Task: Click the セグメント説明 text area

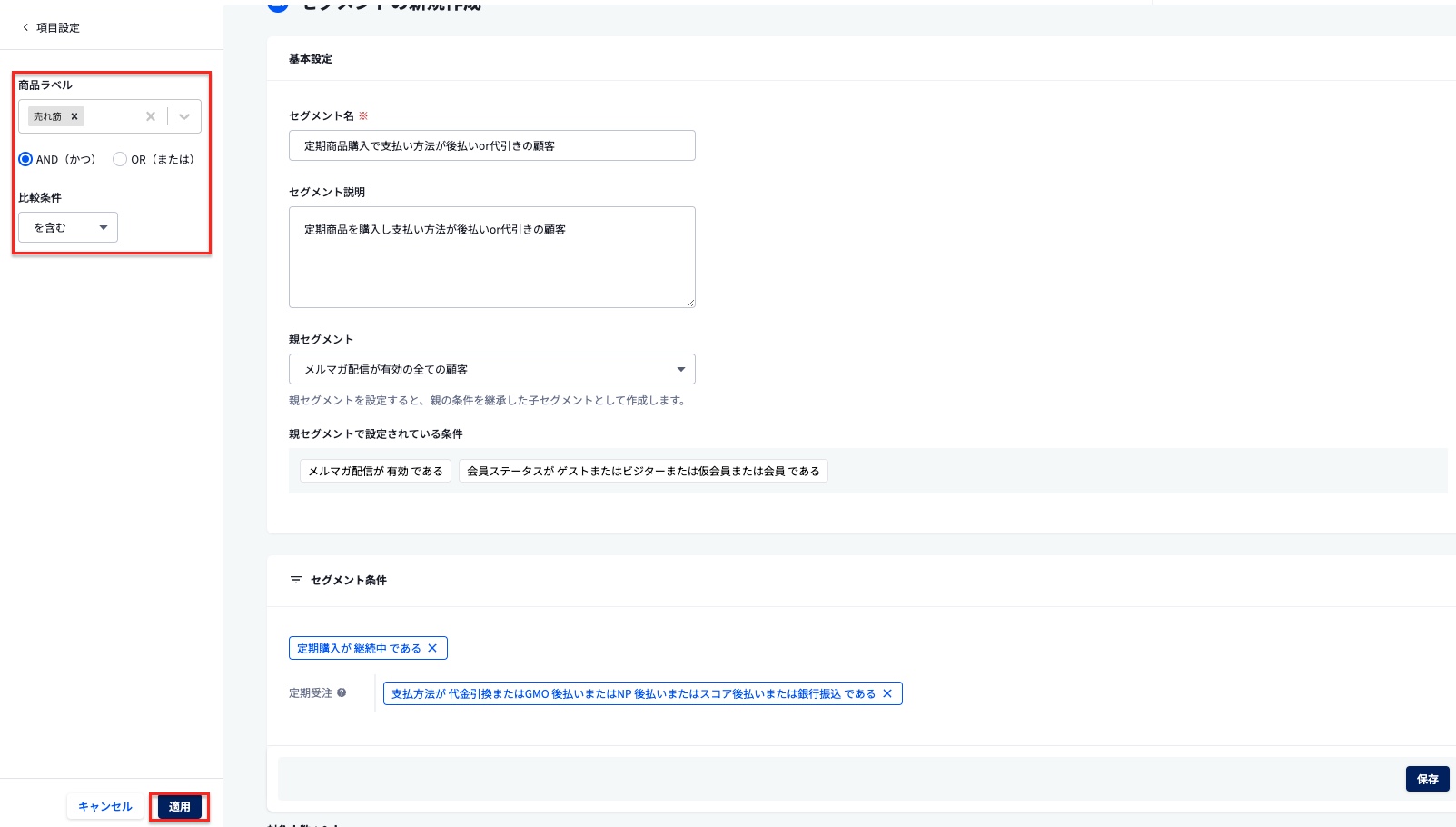Action: (x=491, y=256)
